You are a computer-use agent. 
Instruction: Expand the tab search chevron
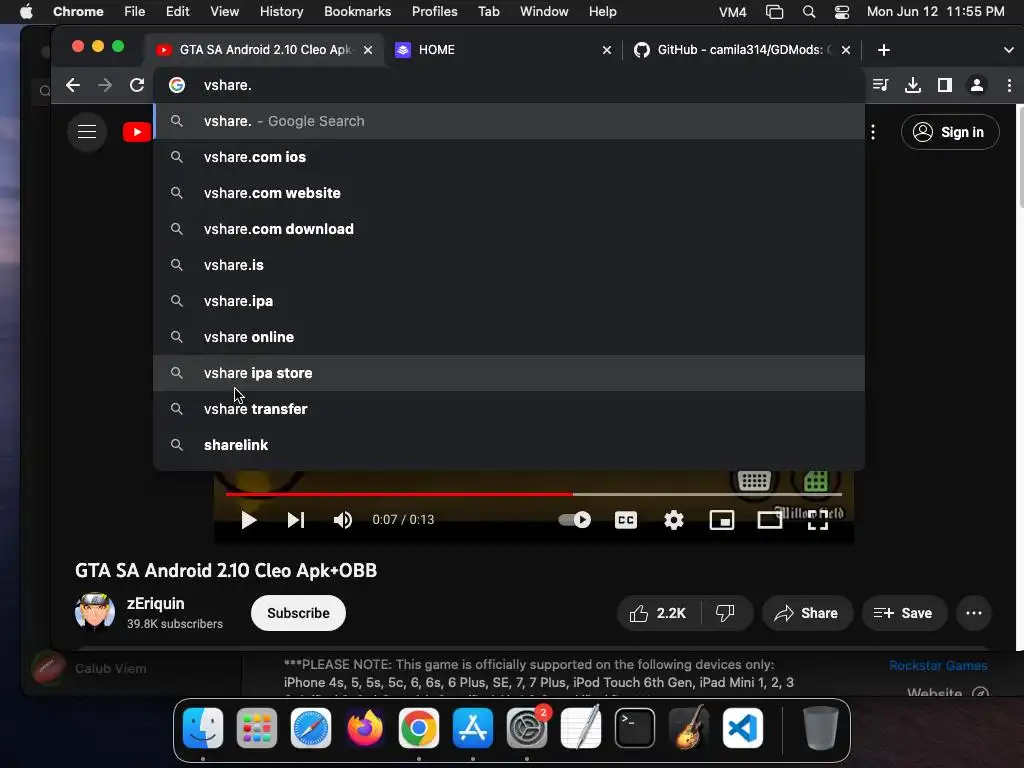coord(1008,50)
